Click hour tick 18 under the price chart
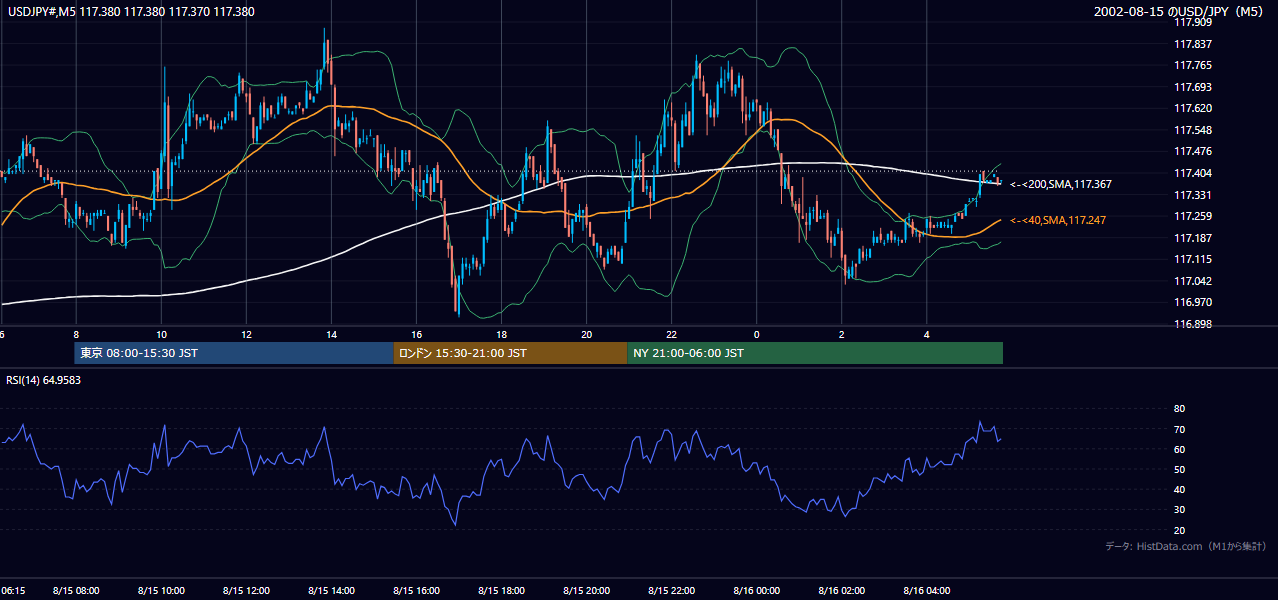 click(x=501, y=335)
